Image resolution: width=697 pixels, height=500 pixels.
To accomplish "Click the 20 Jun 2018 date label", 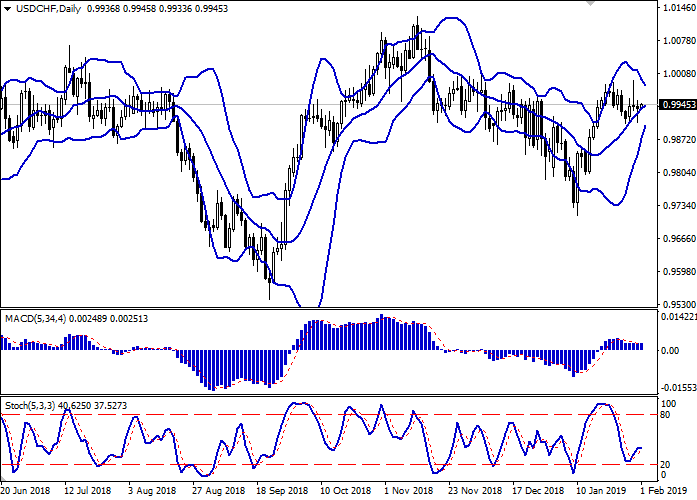I will pyautogui.click(x=25, y=491).
